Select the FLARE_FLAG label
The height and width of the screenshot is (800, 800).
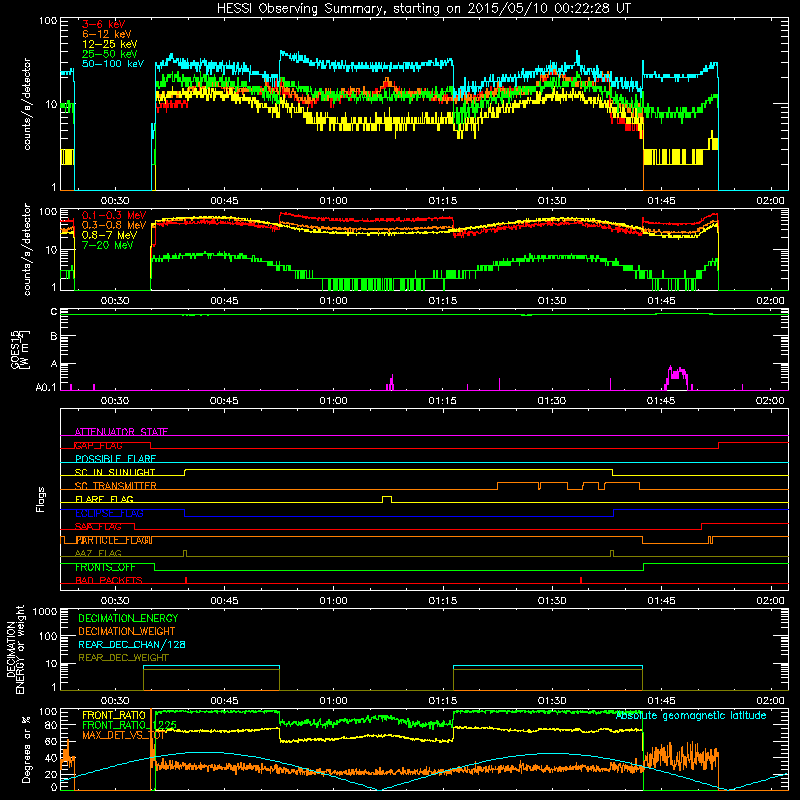pyautogui.click(x=104, y=499)
